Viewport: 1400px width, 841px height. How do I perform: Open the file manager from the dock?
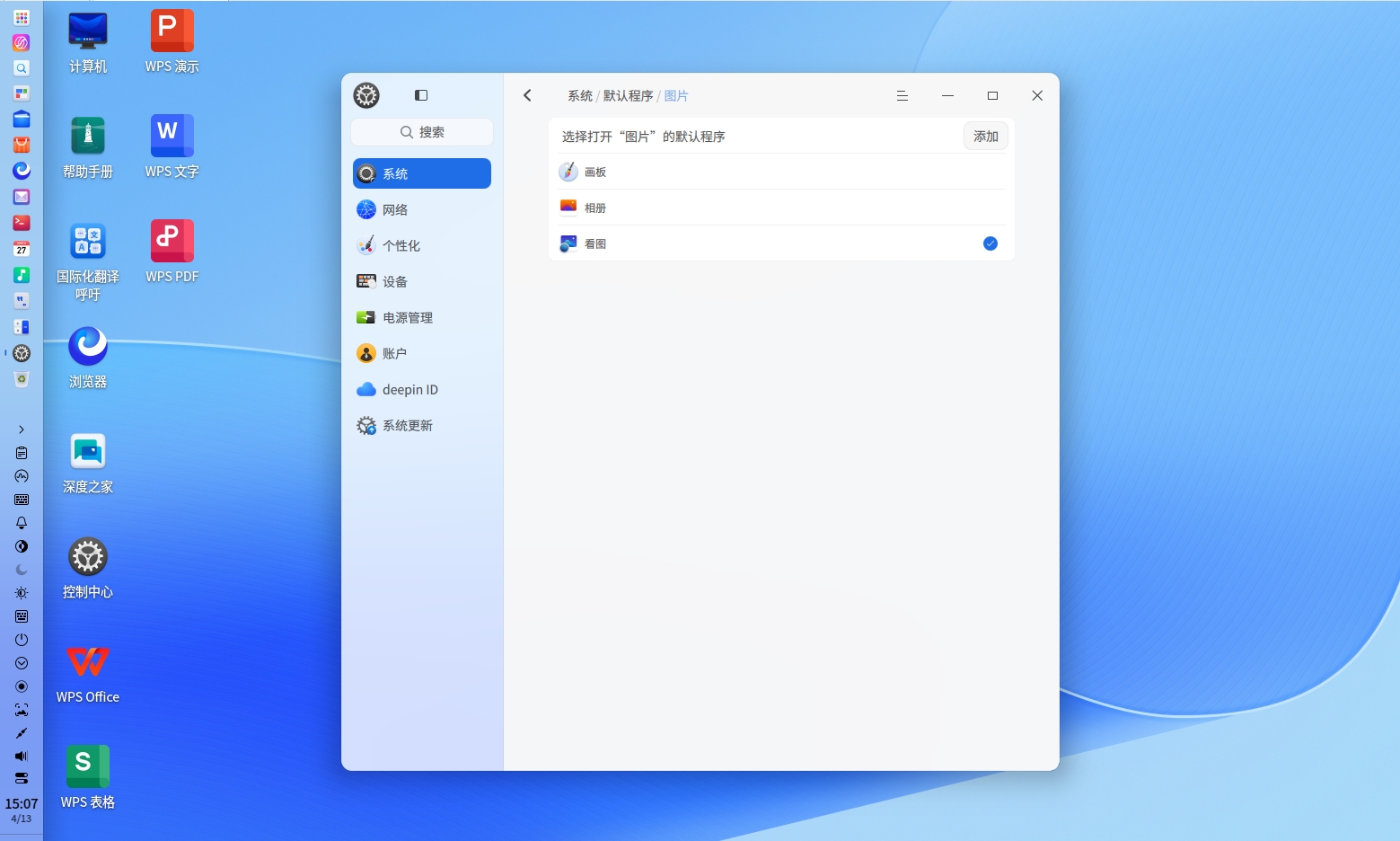click(x=22, y=119)
